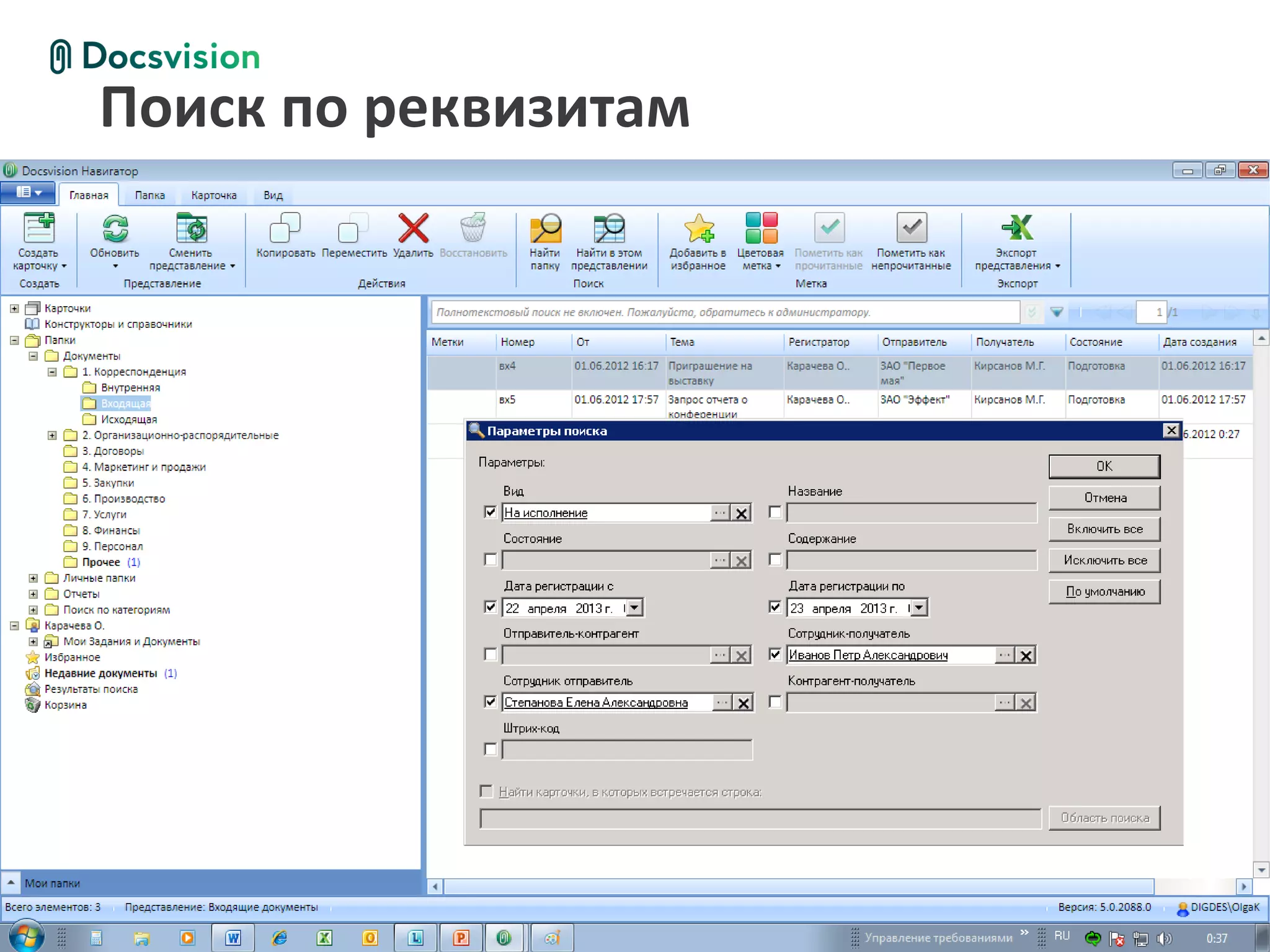Click the full-text search input box
1270x952 pixels.
(726, 312)
